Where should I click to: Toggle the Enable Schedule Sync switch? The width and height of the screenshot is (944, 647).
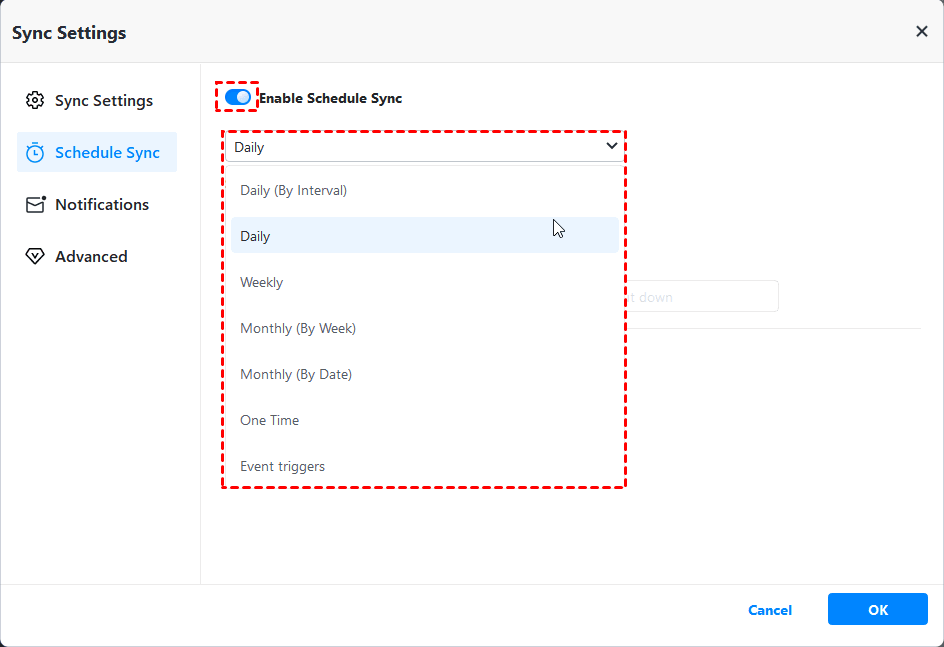coord(238,97)
